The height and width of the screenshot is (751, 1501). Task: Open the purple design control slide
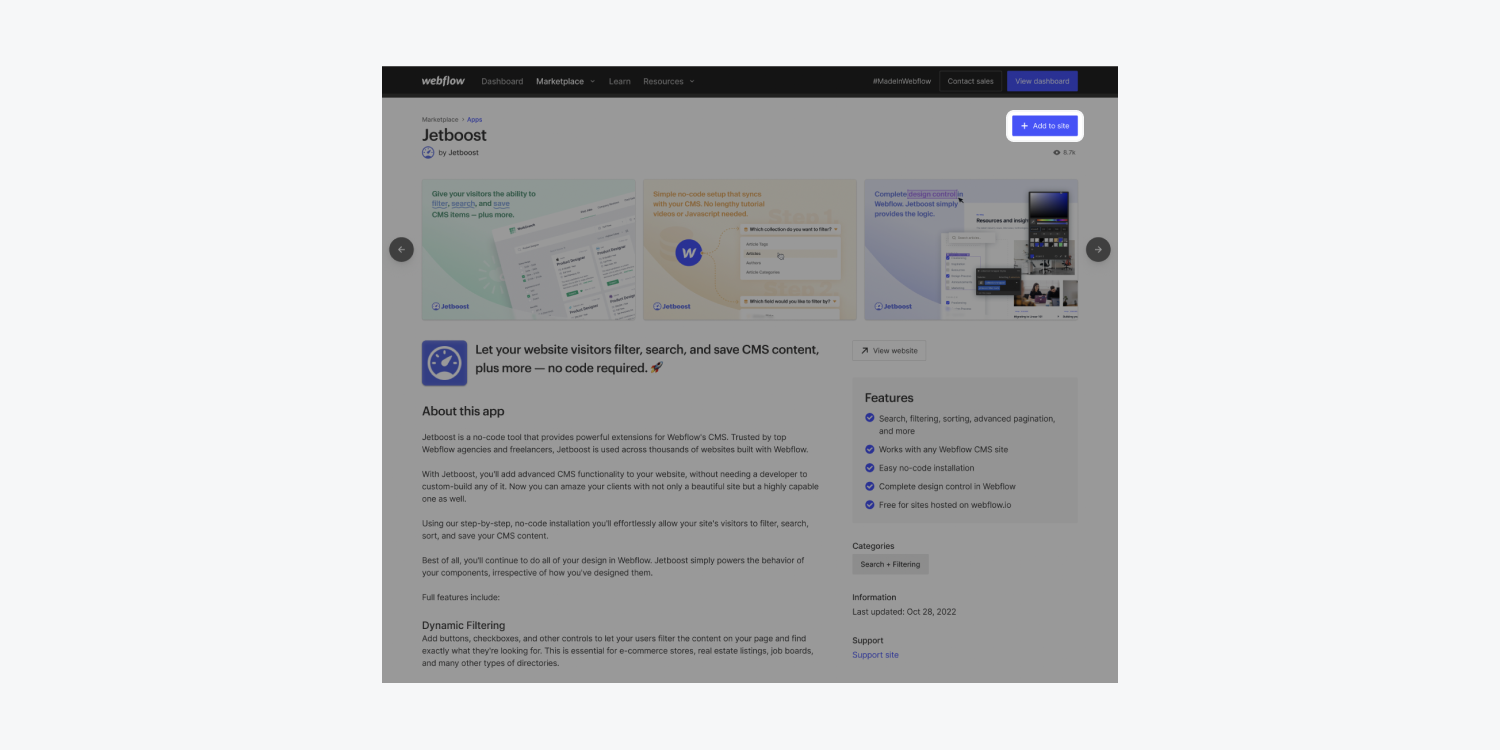pos(971,250)
